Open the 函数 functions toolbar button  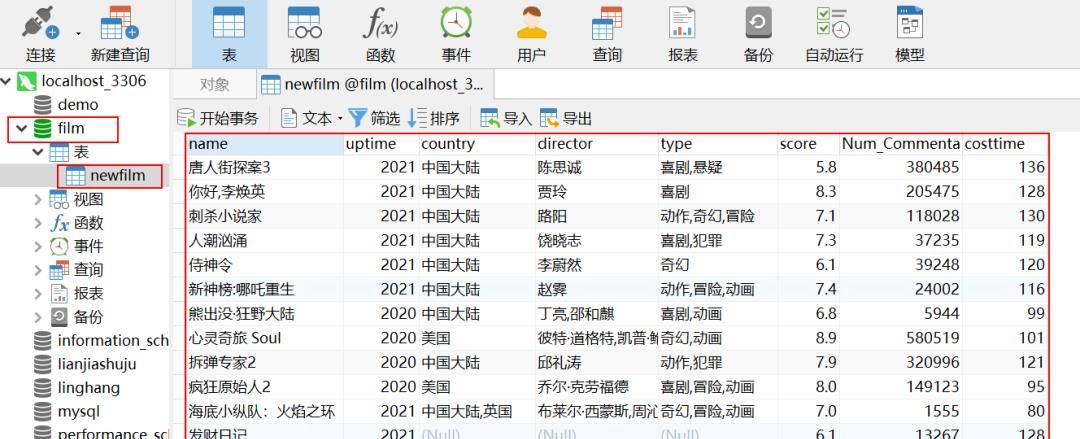pos(380,33)
